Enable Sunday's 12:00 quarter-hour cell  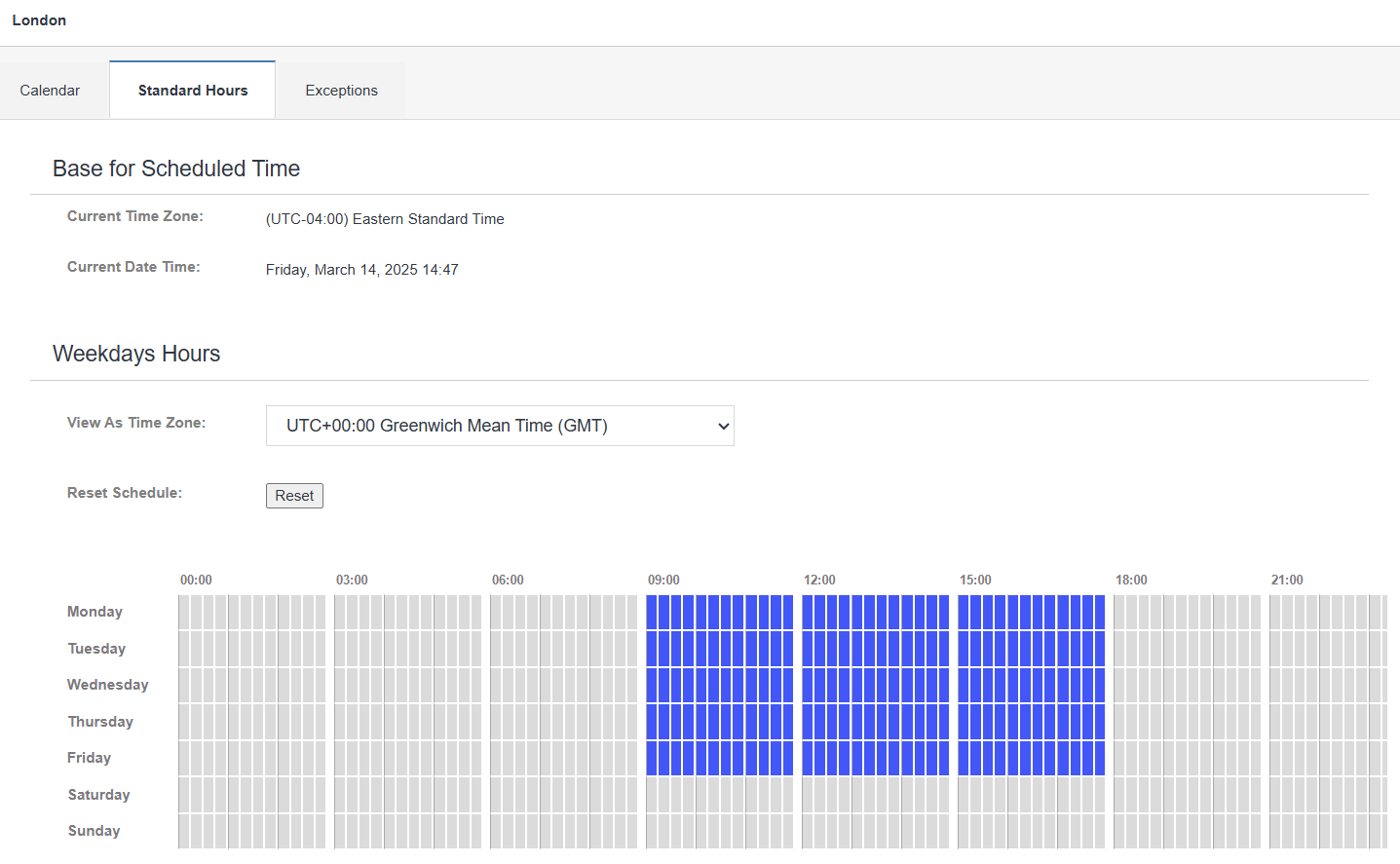[808, 831]
